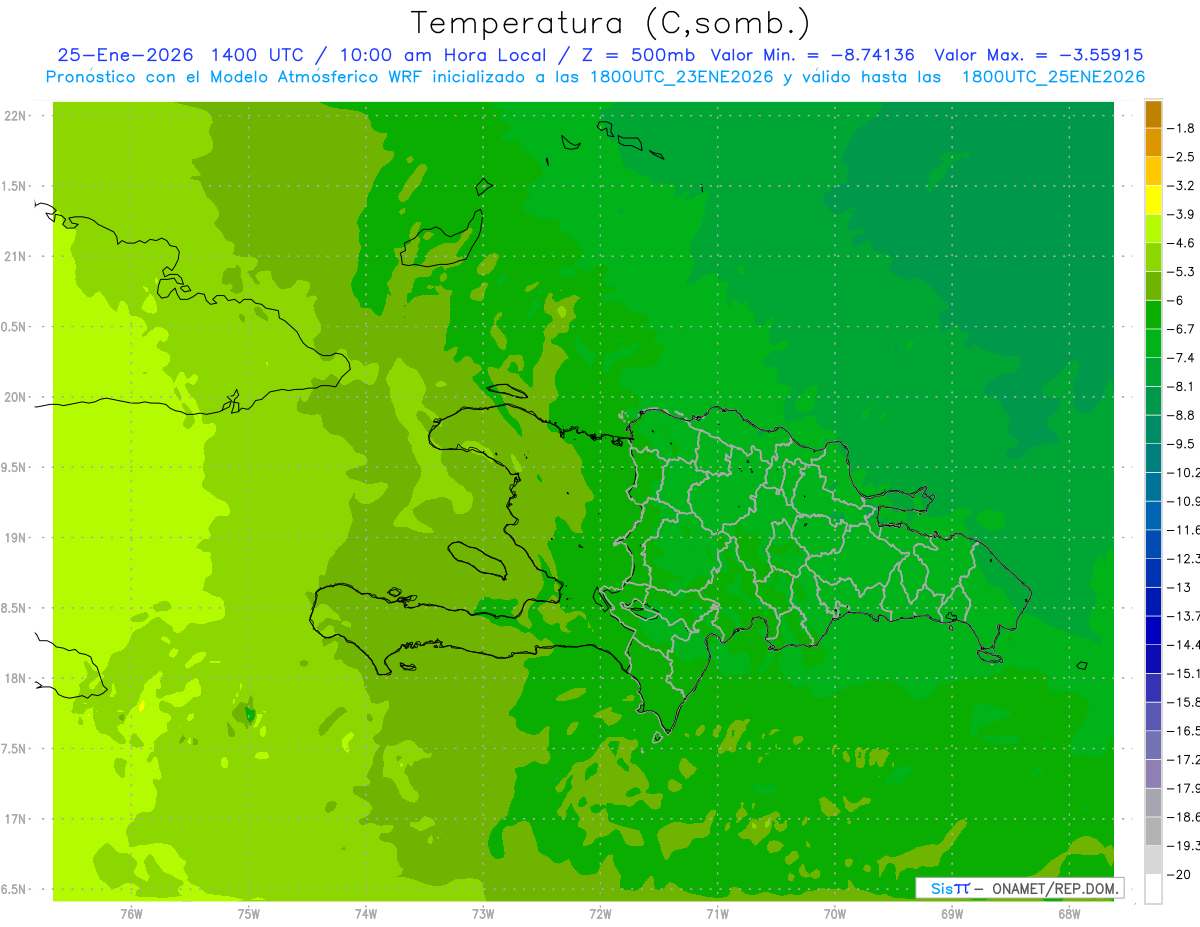This screenshot has width=1200, height=927.
Task: Click the '-13' color scale value
Action: point(1177,587)
